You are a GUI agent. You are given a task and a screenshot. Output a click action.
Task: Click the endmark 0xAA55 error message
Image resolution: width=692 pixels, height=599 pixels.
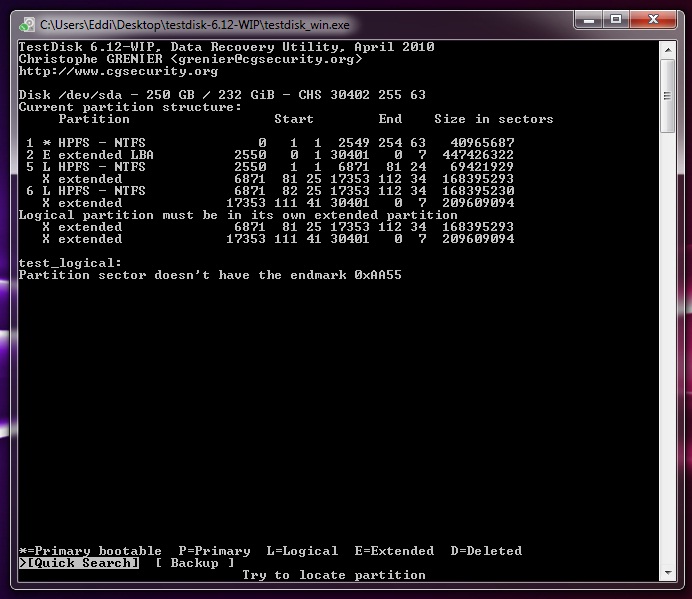pos(210,275)
